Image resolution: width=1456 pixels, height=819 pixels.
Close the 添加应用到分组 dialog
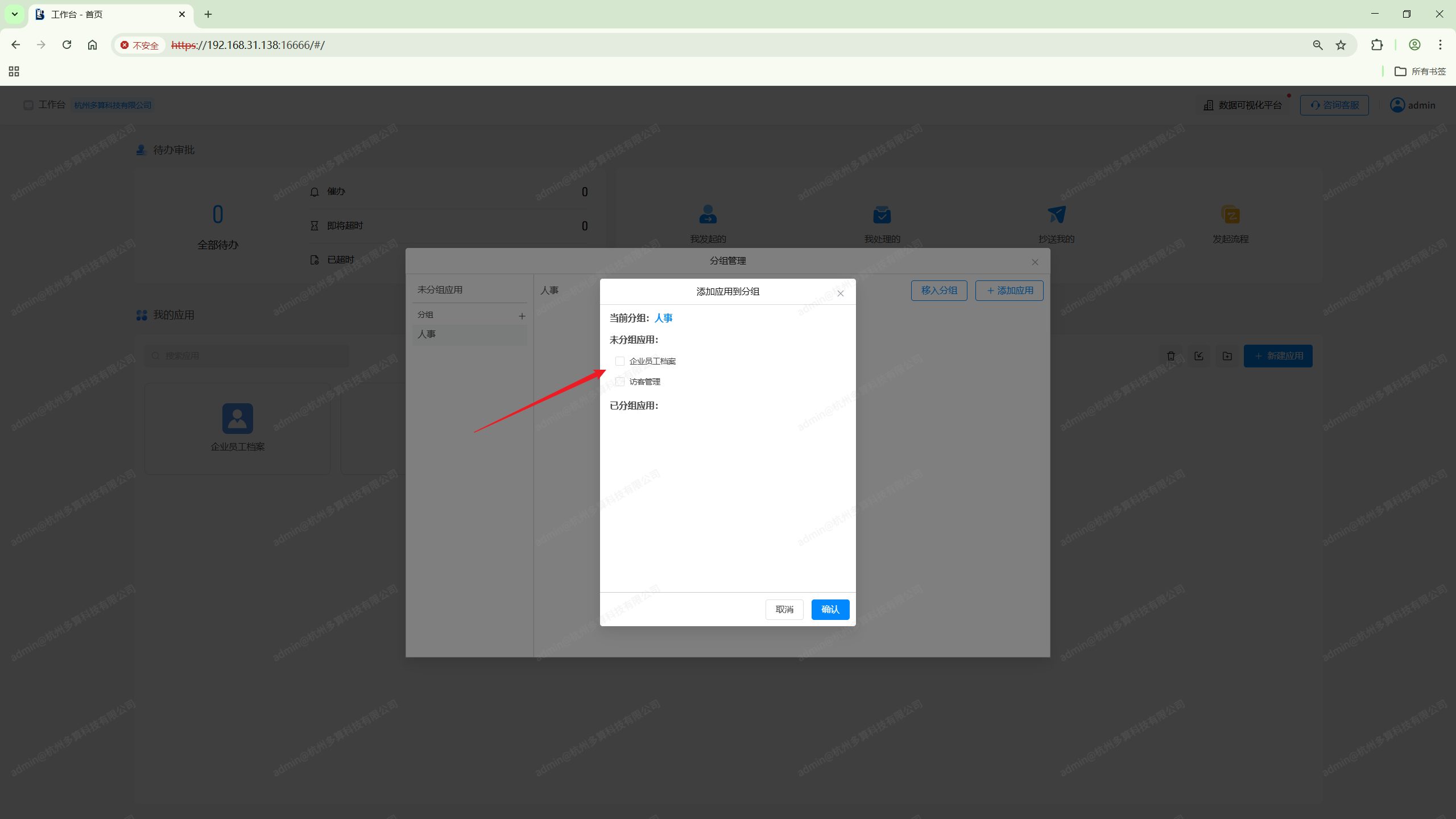click(840, 293)
